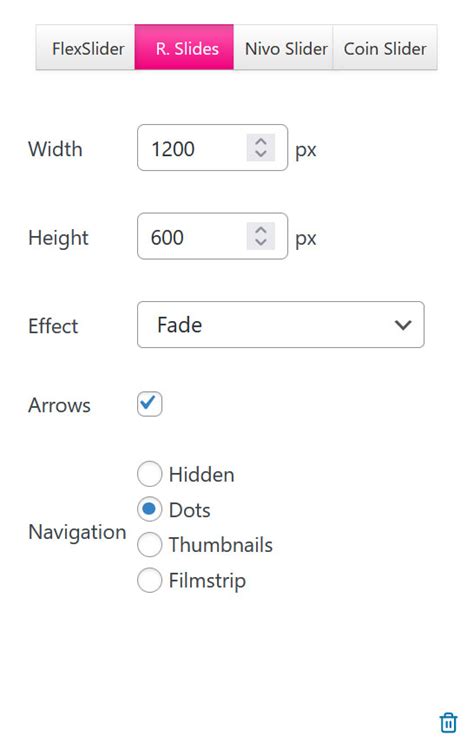Select the Dots navigation radio button
The width and height of the screenshot is (474, 742).
[149, 509]
